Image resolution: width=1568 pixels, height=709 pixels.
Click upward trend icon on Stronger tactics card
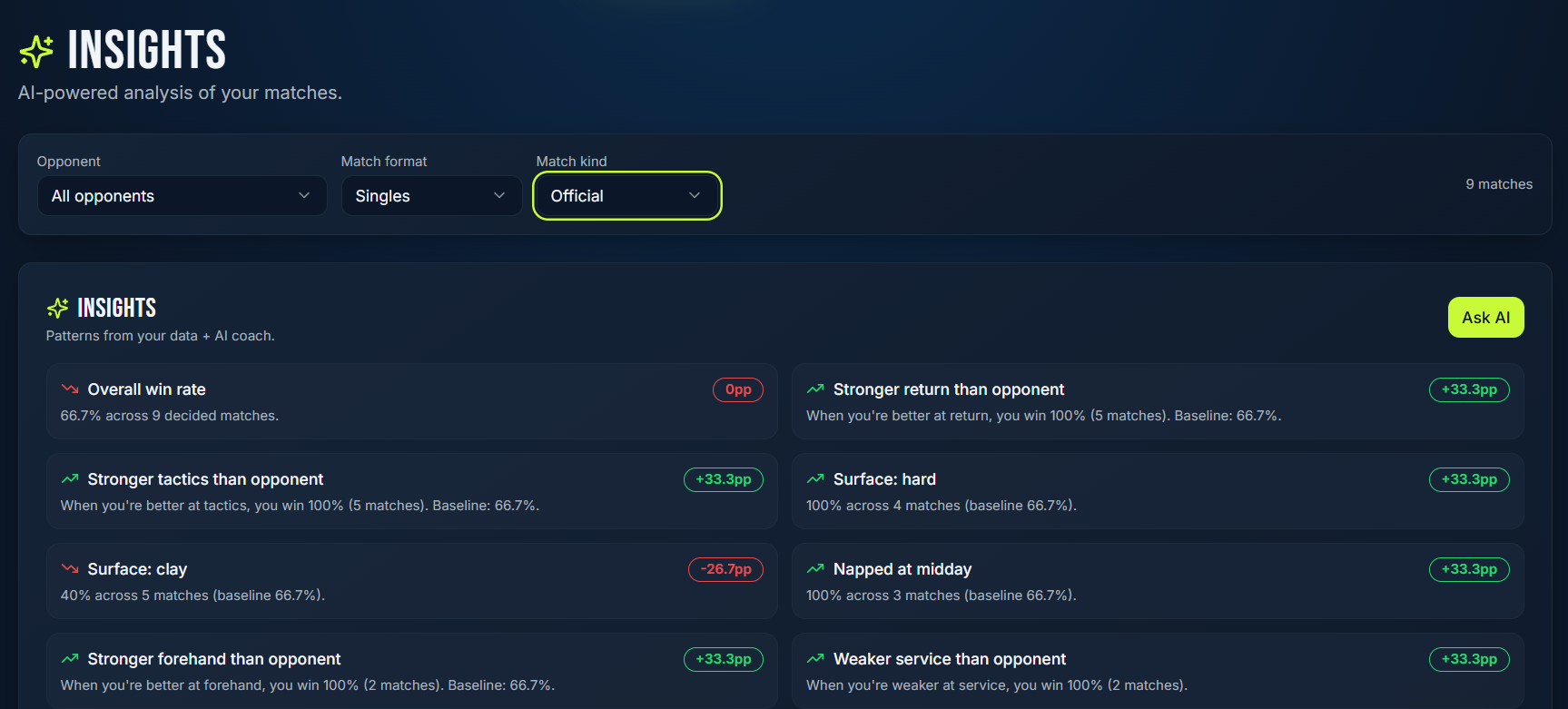tap(70, 478)
